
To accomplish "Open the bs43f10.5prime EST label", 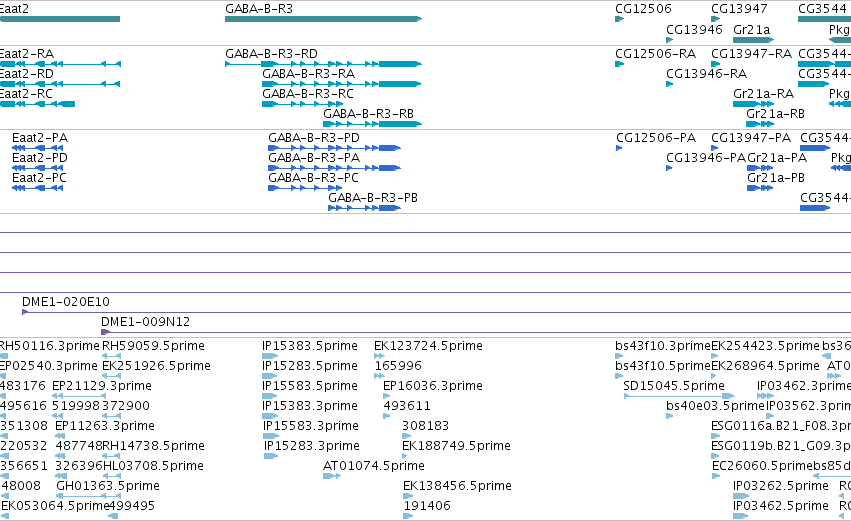I will point(663,366).
